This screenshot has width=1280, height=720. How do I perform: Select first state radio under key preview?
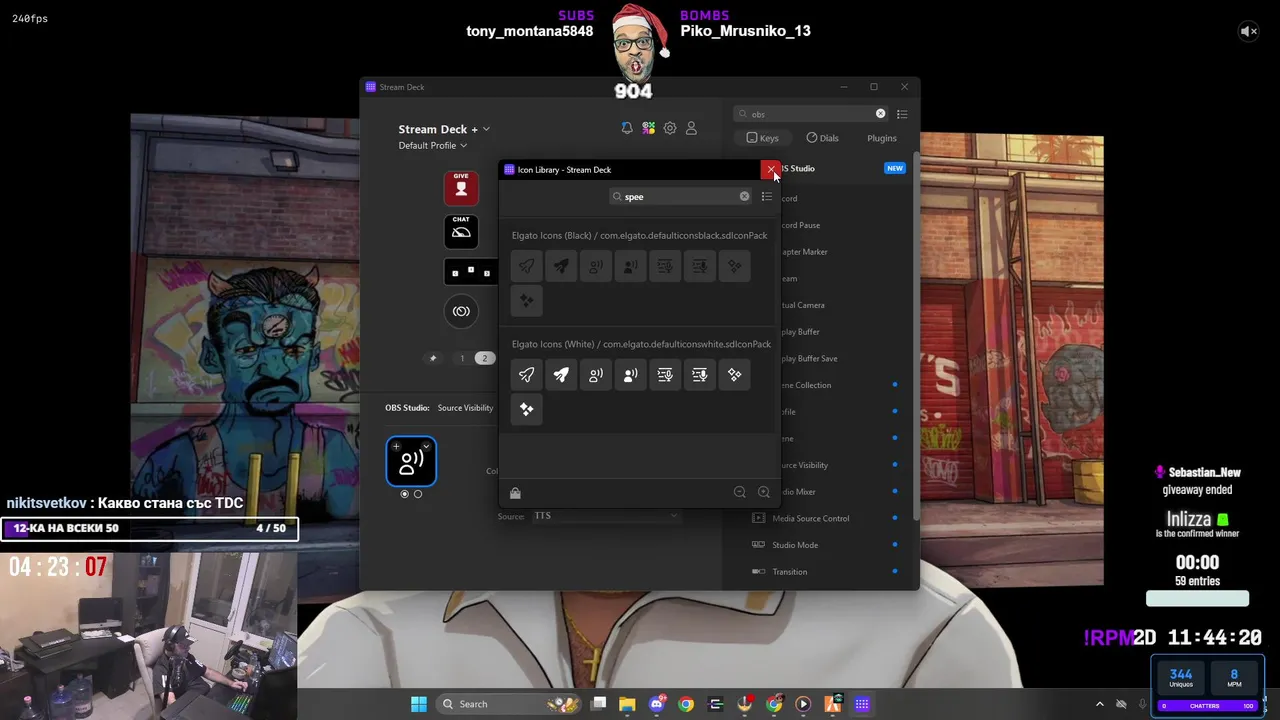[405, 494]
